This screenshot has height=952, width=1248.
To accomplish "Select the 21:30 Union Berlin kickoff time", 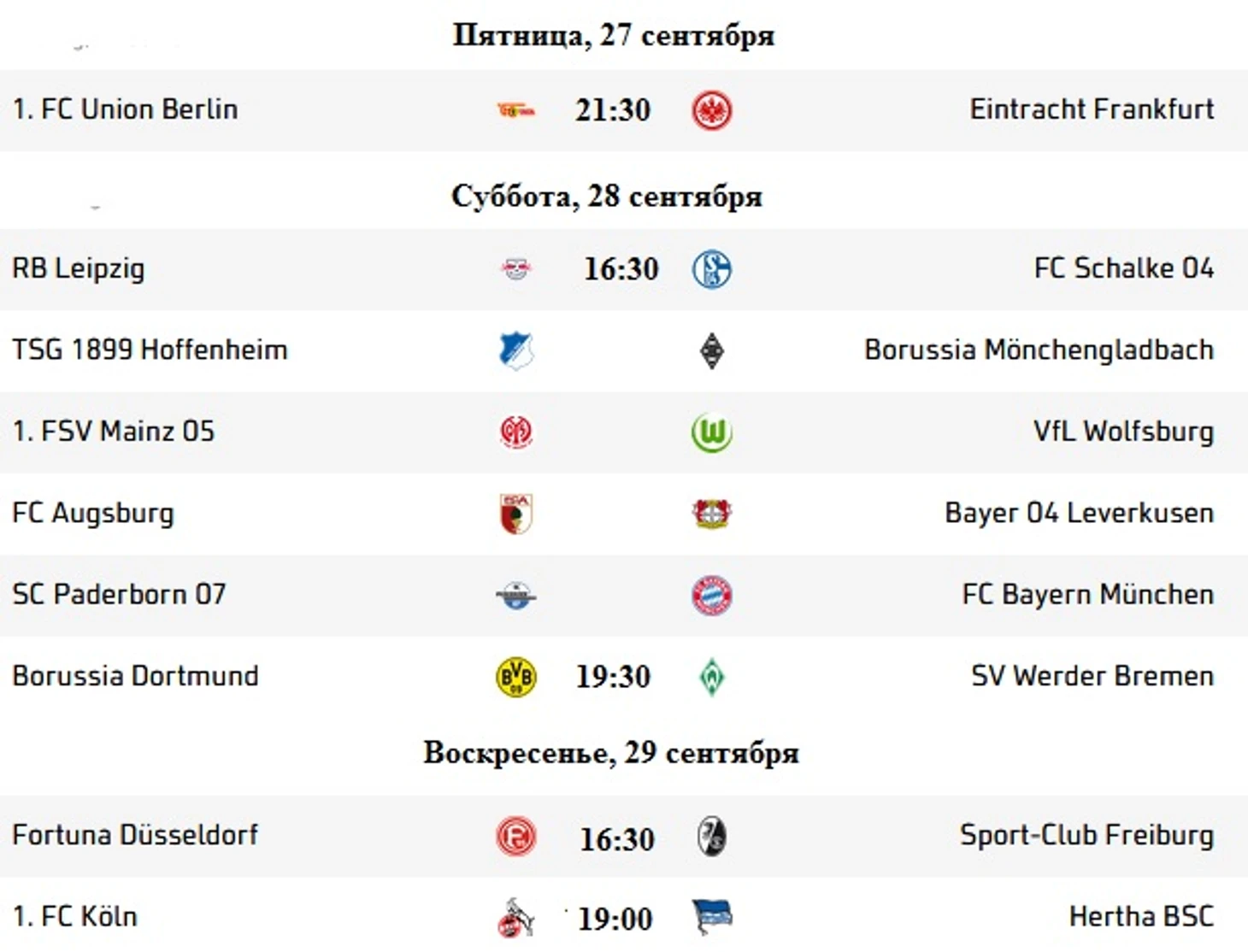I will [613, 110].
